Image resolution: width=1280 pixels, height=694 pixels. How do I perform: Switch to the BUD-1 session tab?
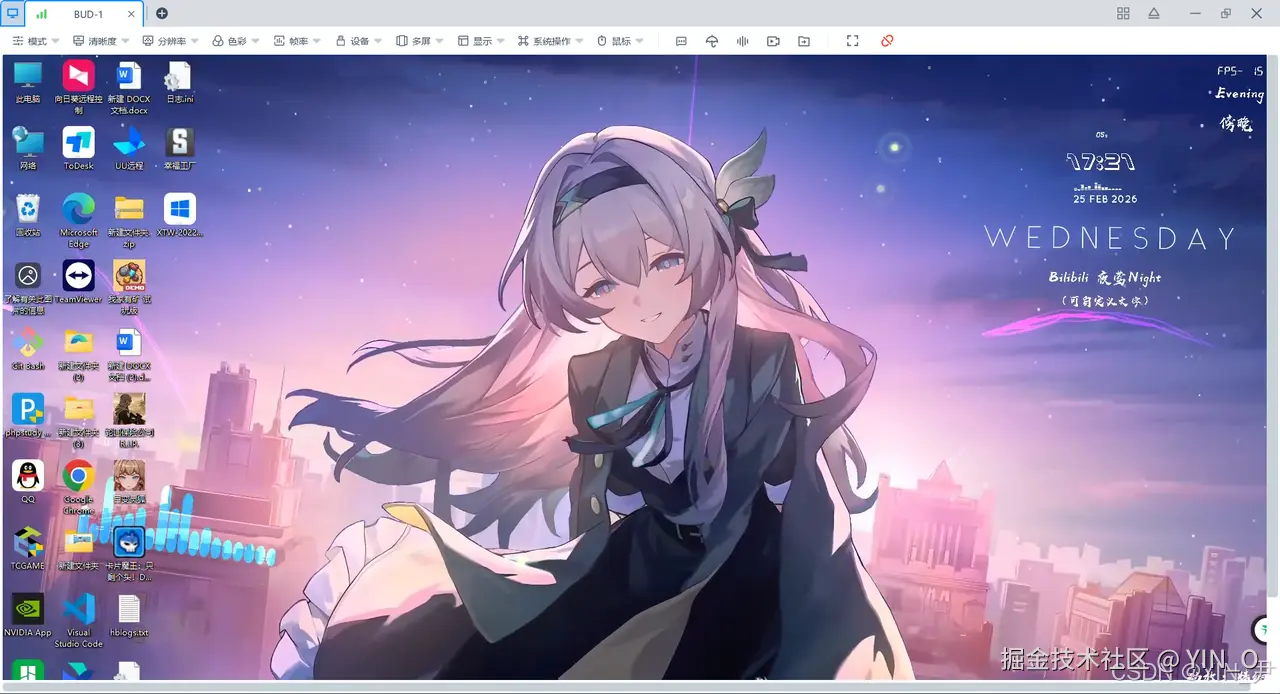pyautogui.click(x=88, y=14)
